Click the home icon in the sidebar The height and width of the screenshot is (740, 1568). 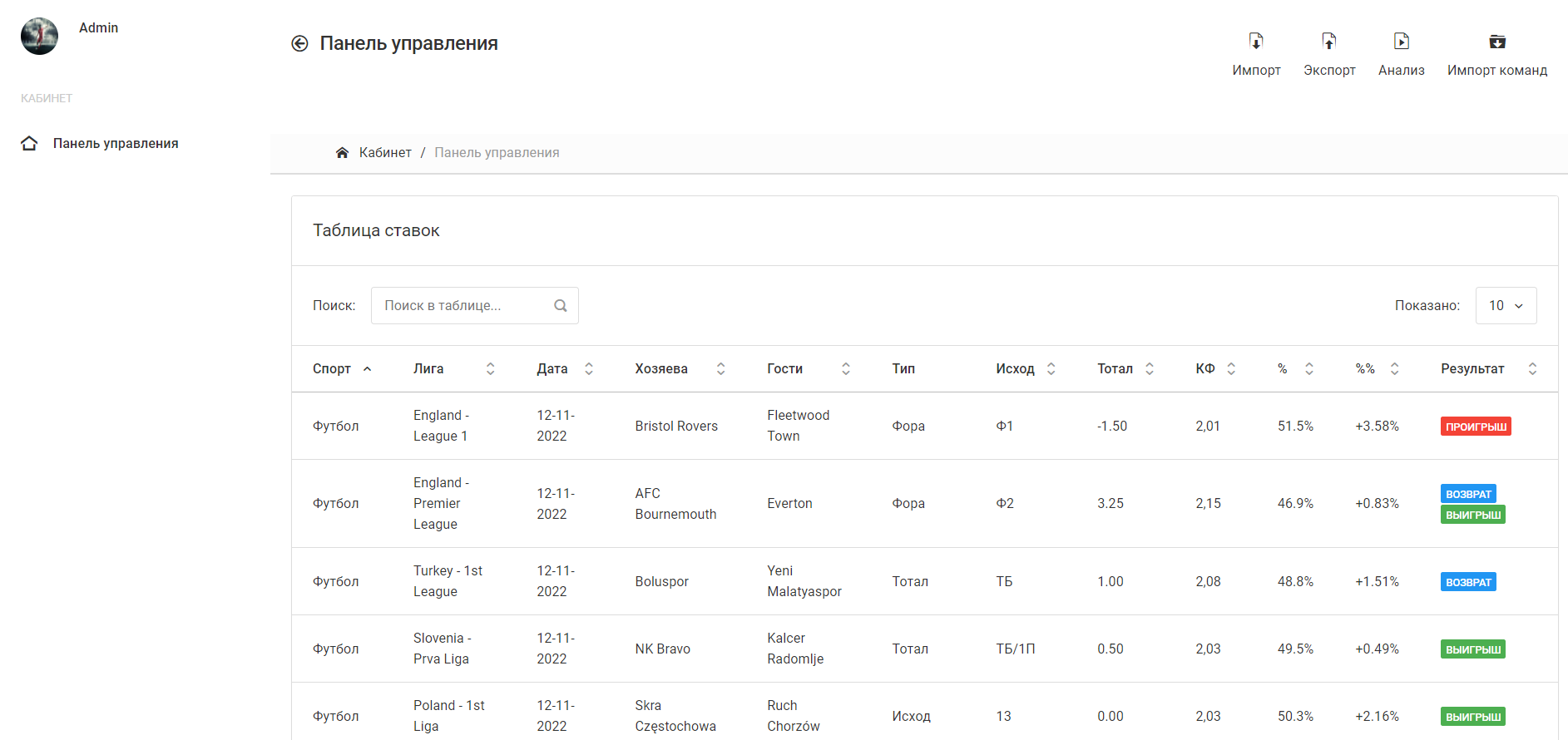30,143
